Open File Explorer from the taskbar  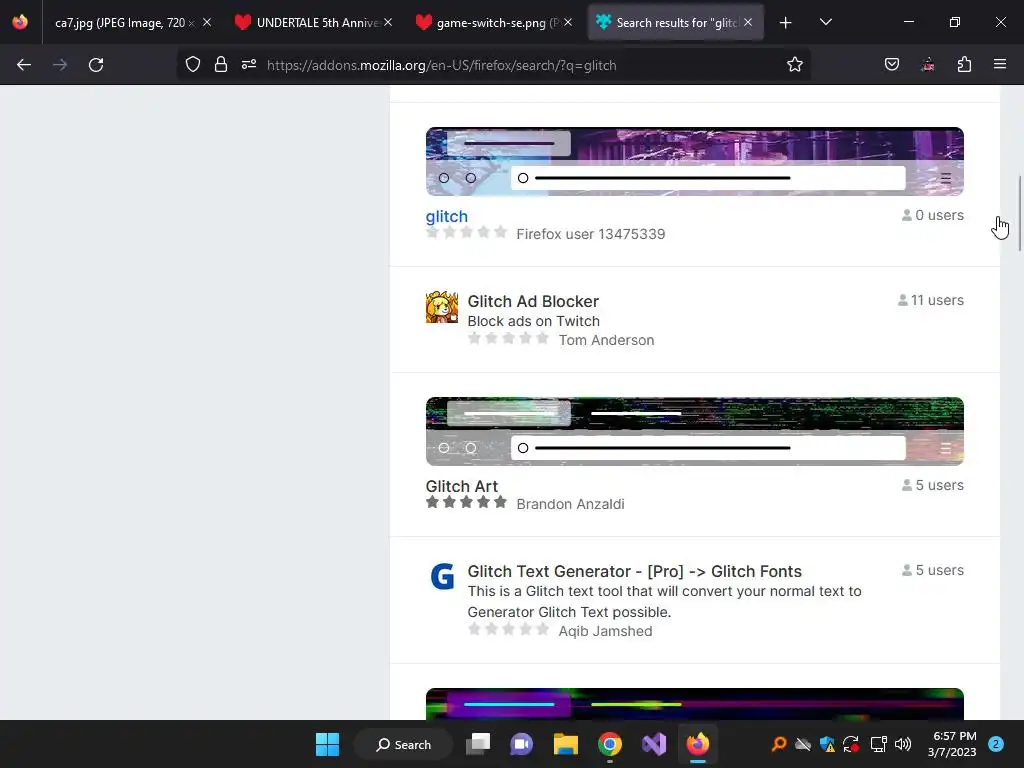(566, 744)
